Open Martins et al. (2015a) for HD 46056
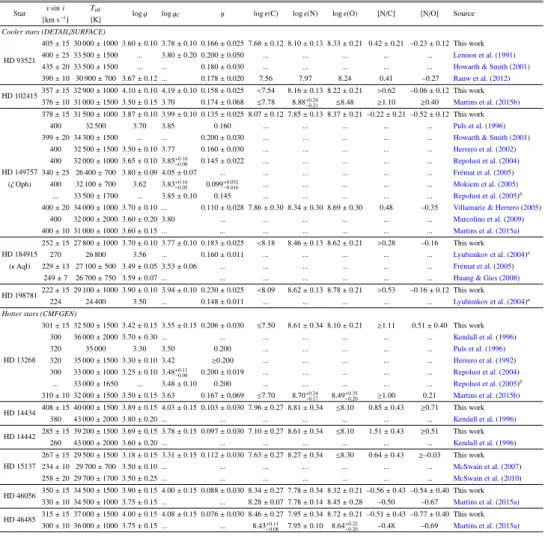Viewport: 545px width, 538px height. (x=486, y=502)
